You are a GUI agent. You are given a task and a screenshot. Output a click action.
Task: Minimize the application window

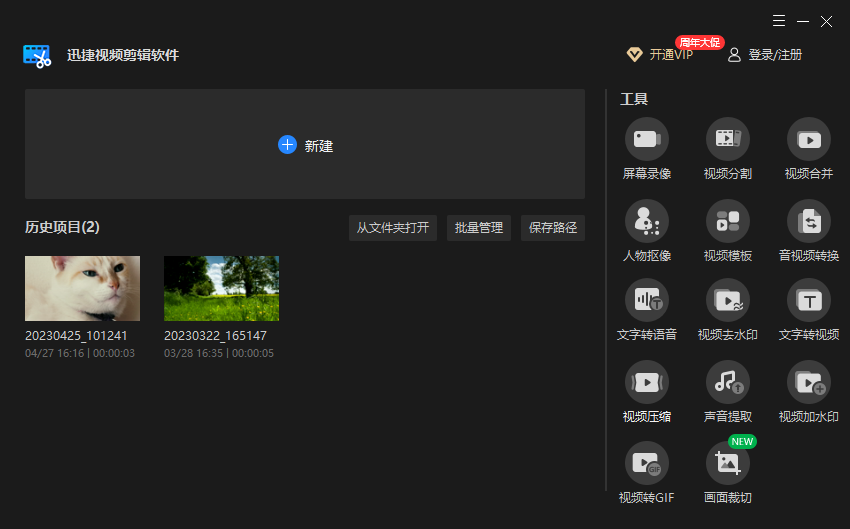803,21
